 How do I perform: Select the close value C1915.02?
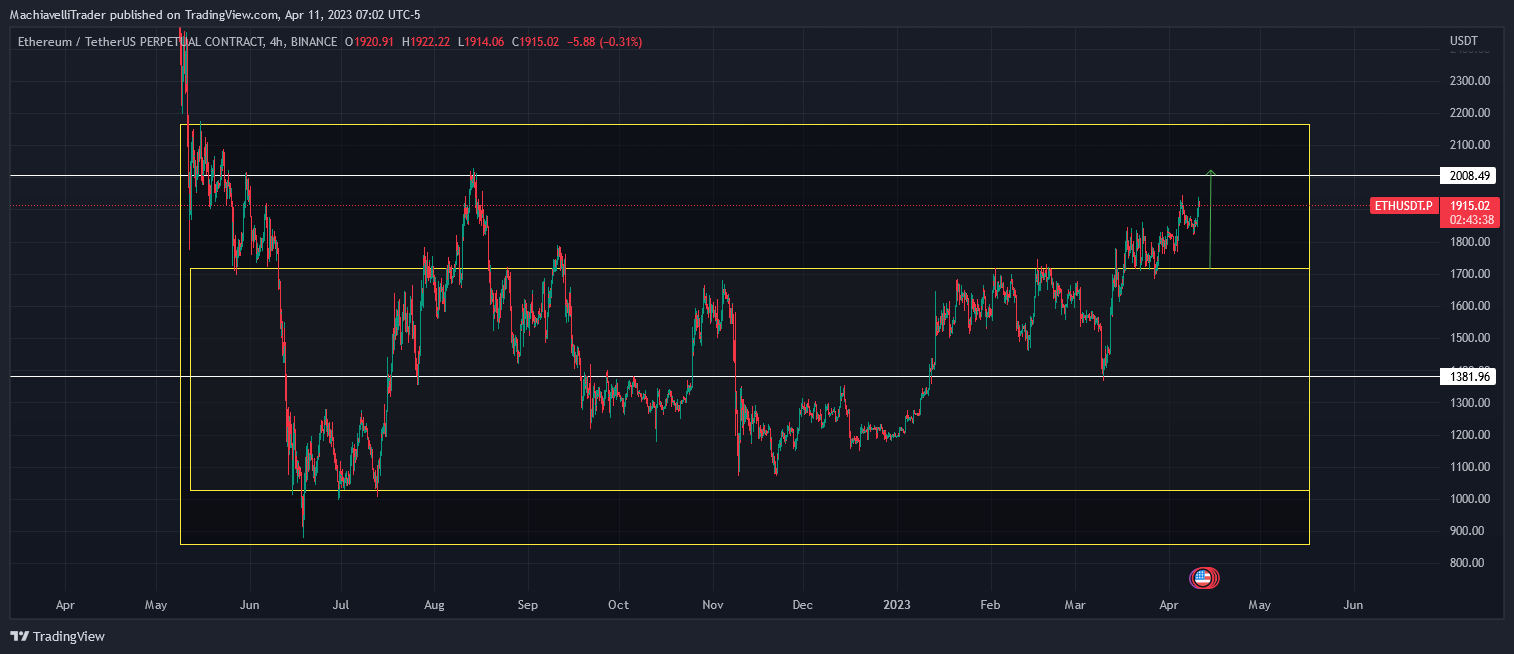(536, 42)
